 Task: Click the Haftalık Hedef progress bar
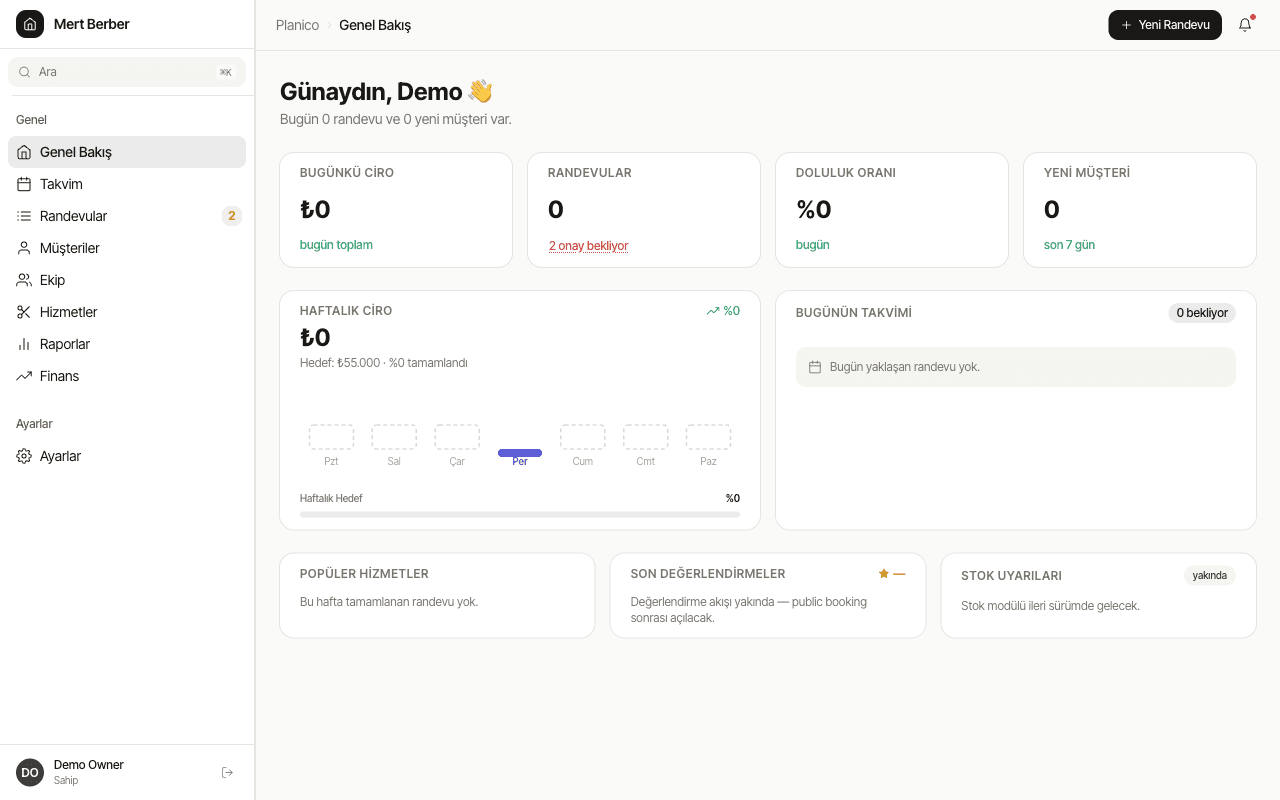[520, 514]
